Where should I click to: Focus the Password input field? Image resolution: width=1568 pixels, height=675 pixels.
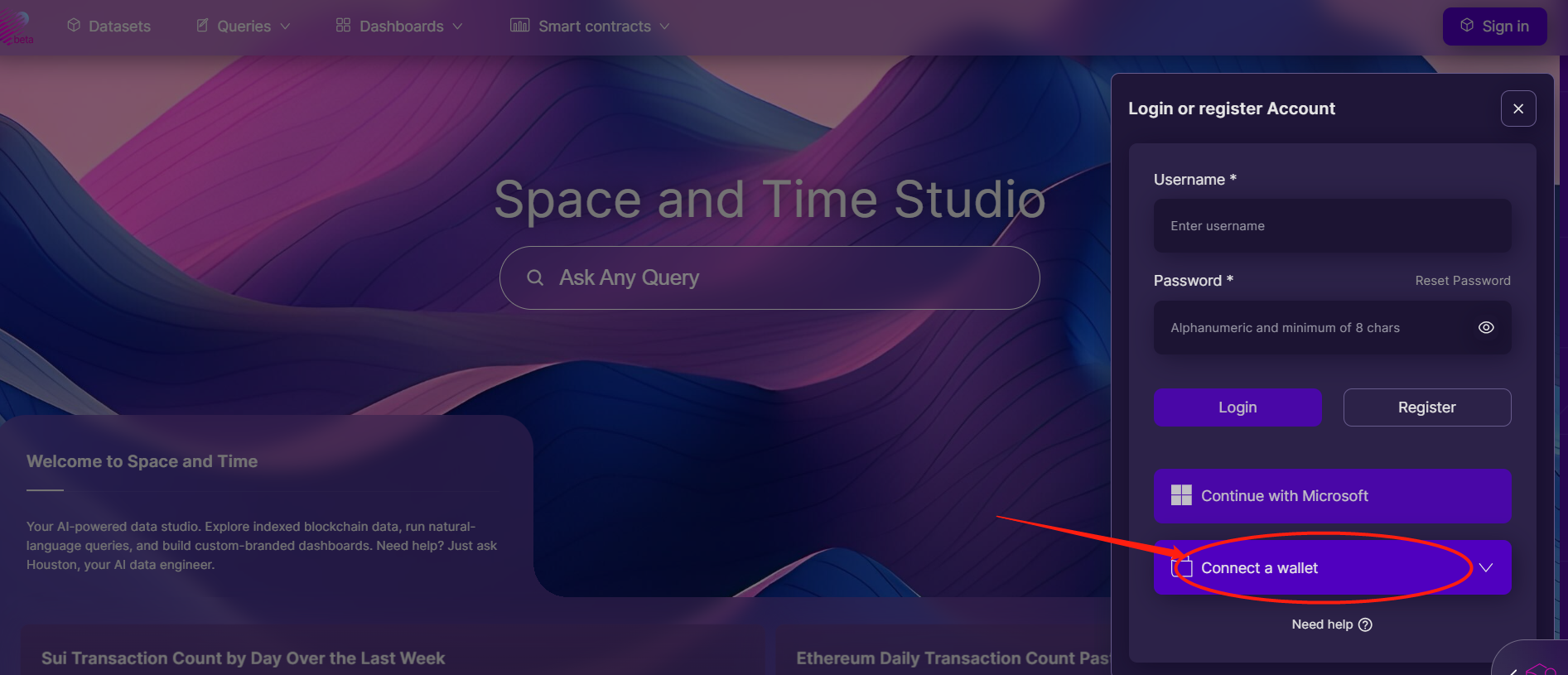tap(1332, 327)
